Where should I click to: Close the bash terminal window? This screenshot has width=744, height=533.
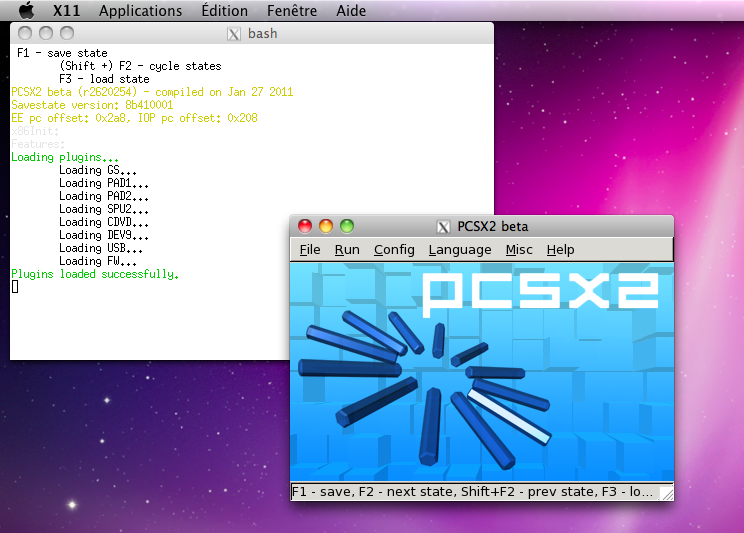click(25, 33)
